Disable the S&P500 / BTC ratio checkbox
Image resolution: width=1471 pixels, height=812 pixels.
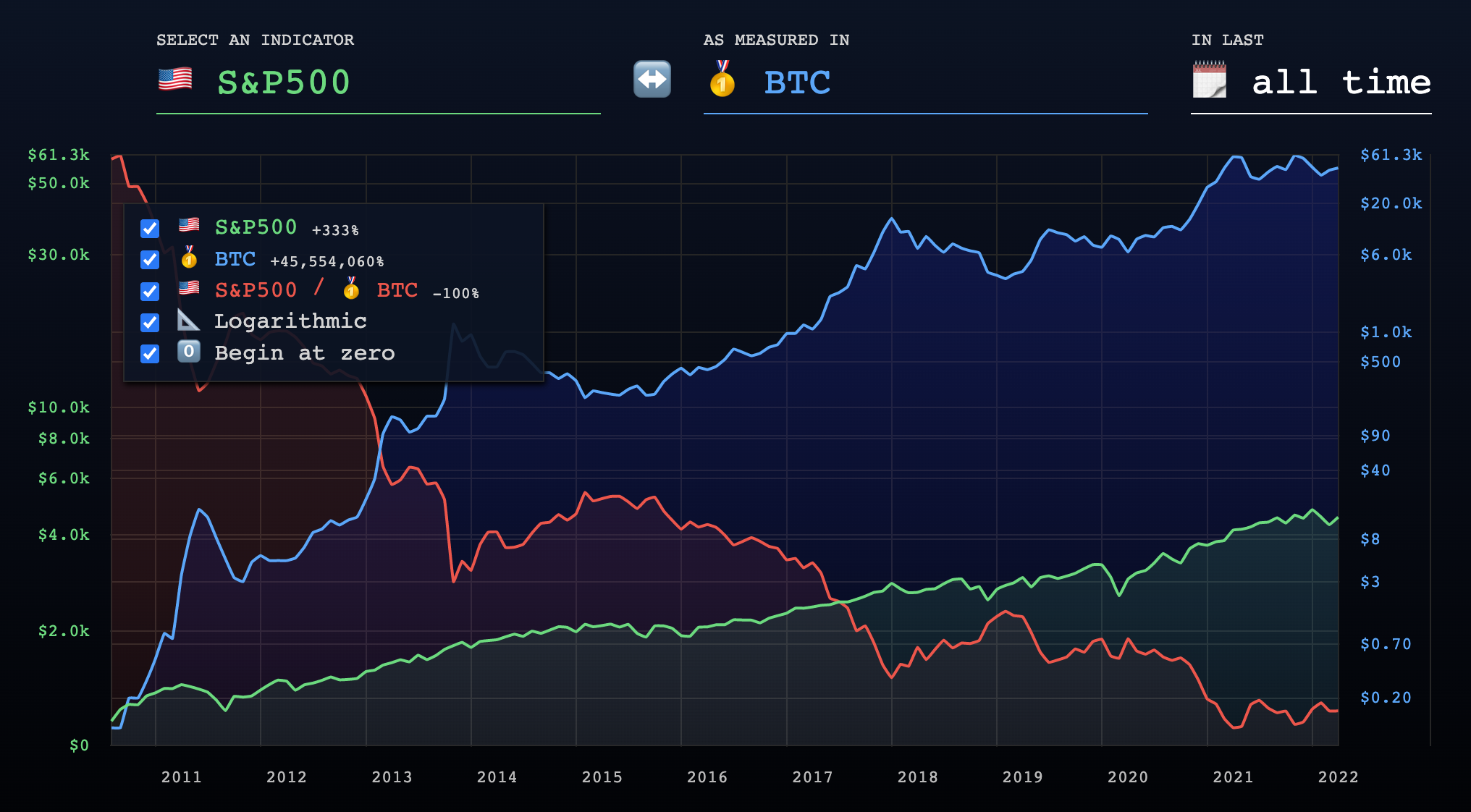coord(150,291)
